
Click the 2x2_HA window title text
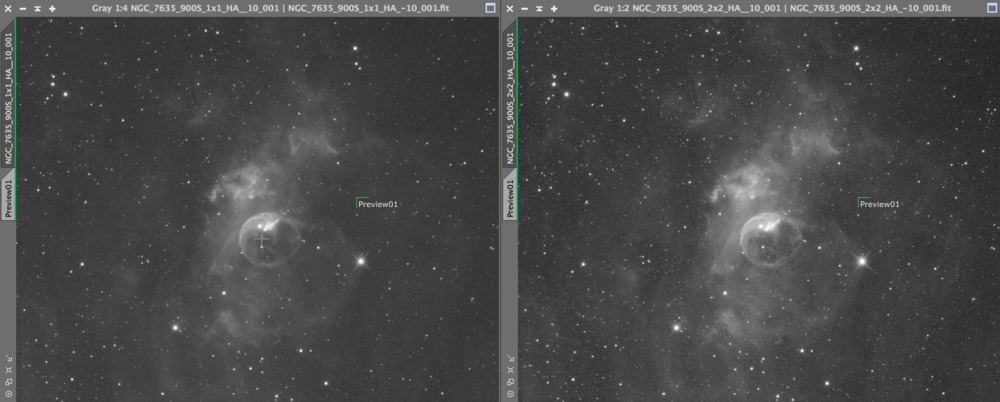coord(772,8)
